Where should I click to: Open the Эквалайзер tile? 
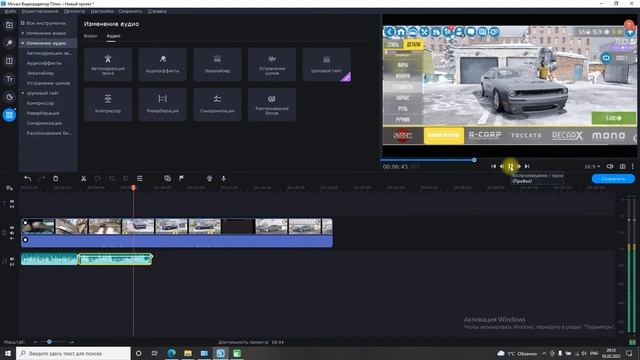pyautogui.click(x=217, y=64)
